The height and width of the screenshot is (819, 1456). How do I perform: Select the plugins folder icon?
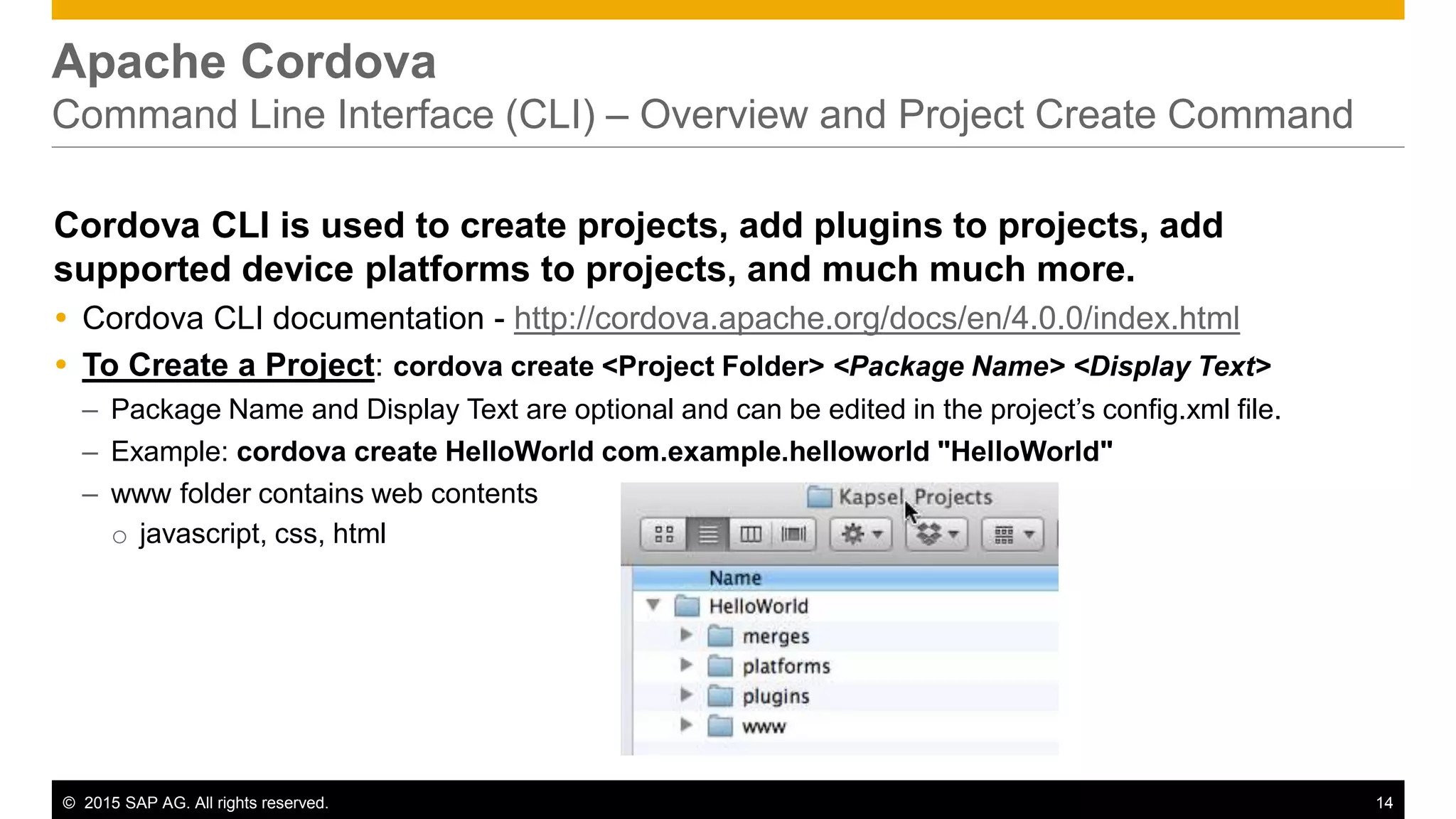point(720,695)
